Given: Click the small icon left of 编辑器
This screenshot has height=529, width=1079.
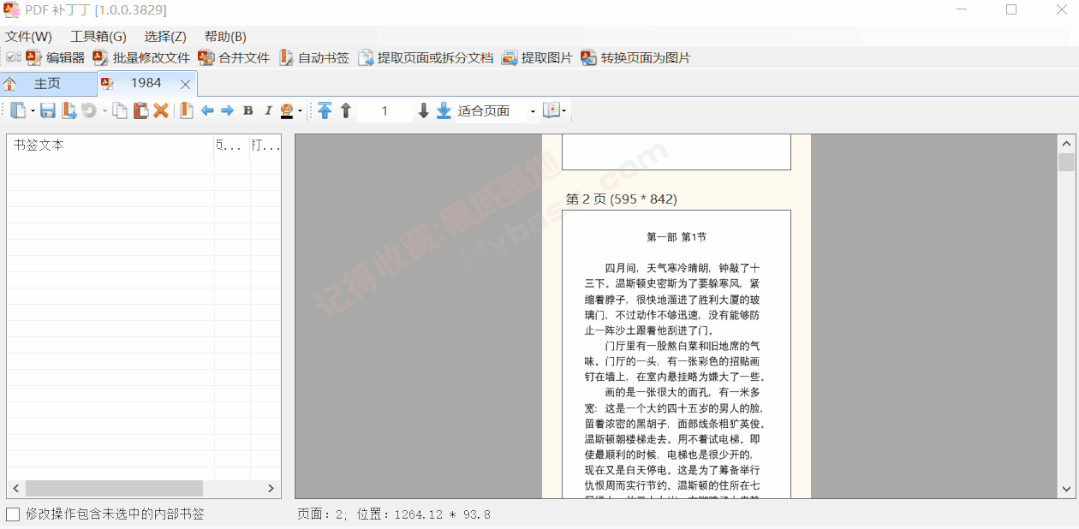Looking at the screenshot, I should pyautogui.click(x=14, y=58).
